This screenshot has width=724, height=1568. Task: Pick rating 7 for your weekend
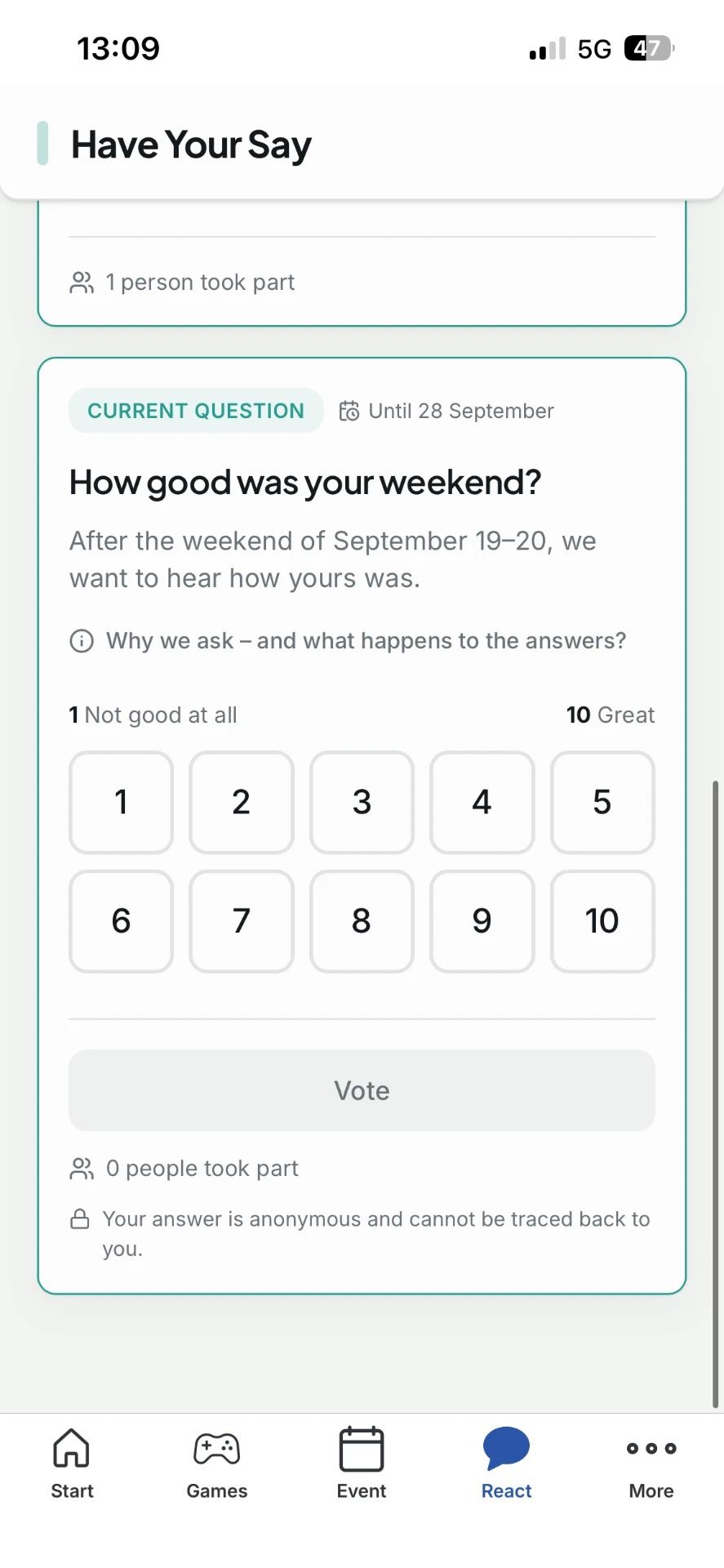coord(242,921)
